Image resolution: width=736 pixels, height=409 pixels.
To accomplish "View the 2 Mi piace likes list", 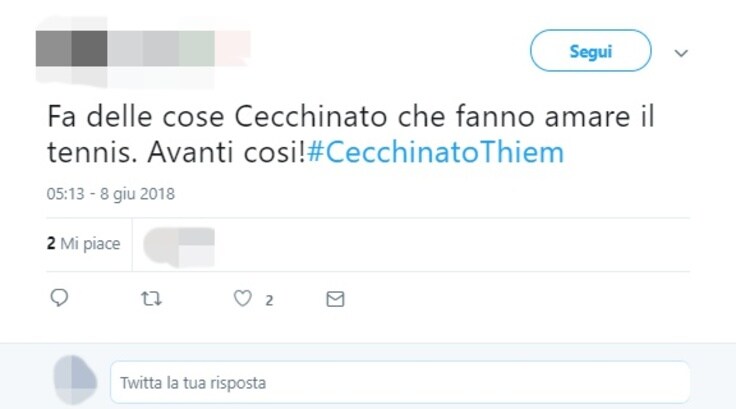I will 84,244.
